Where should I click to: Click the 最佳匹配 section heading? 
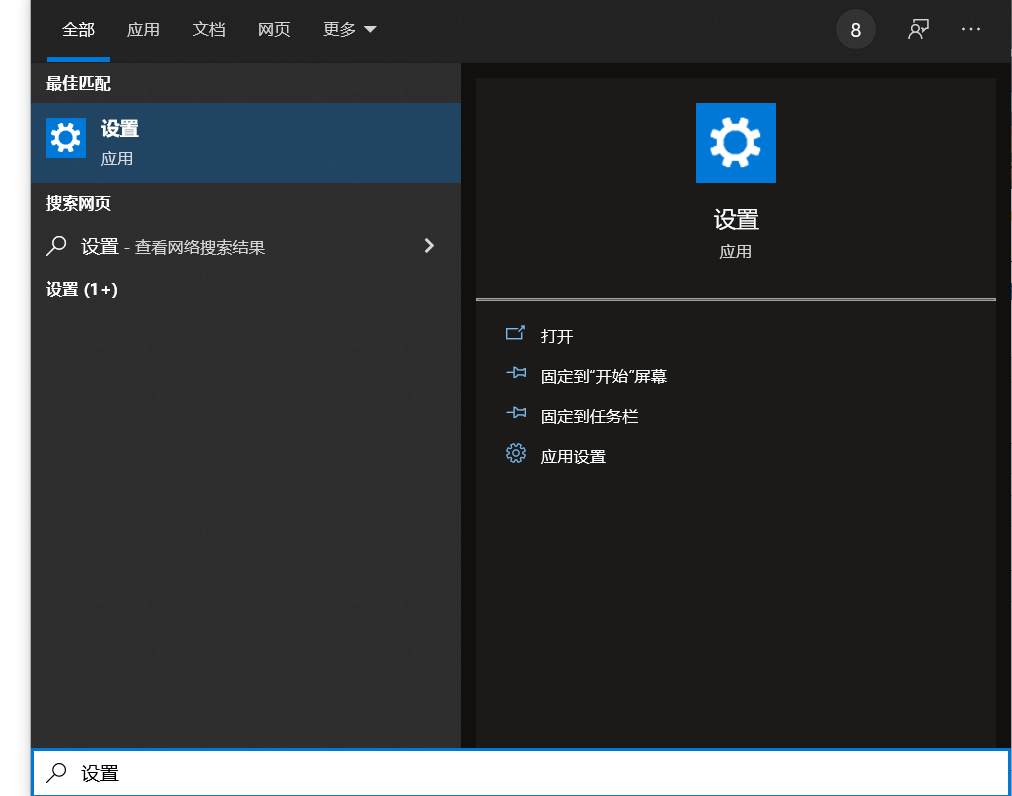click(78, 83)
